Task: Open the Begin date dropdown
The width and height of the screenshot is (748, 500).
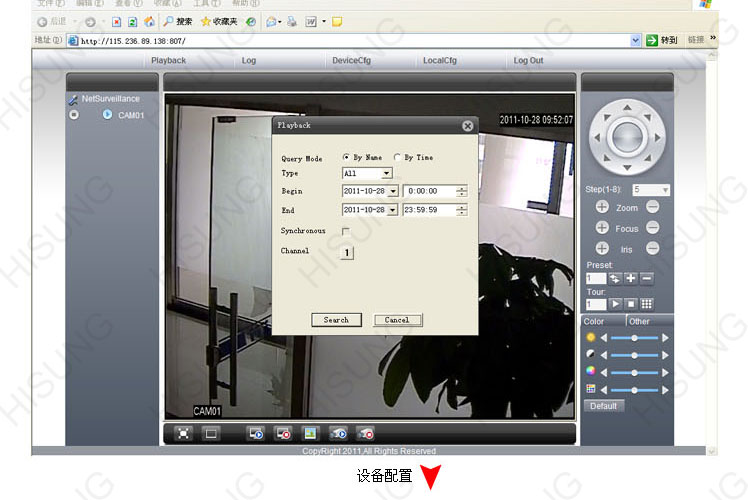Action: pyautogui.click(x=393, y=191)
